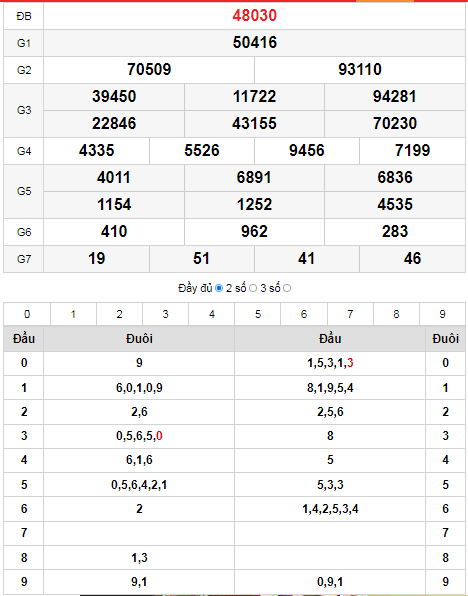Choose digit 6 filter cell
The height and width of the screenshot is (596, 468).
[304, 314]
